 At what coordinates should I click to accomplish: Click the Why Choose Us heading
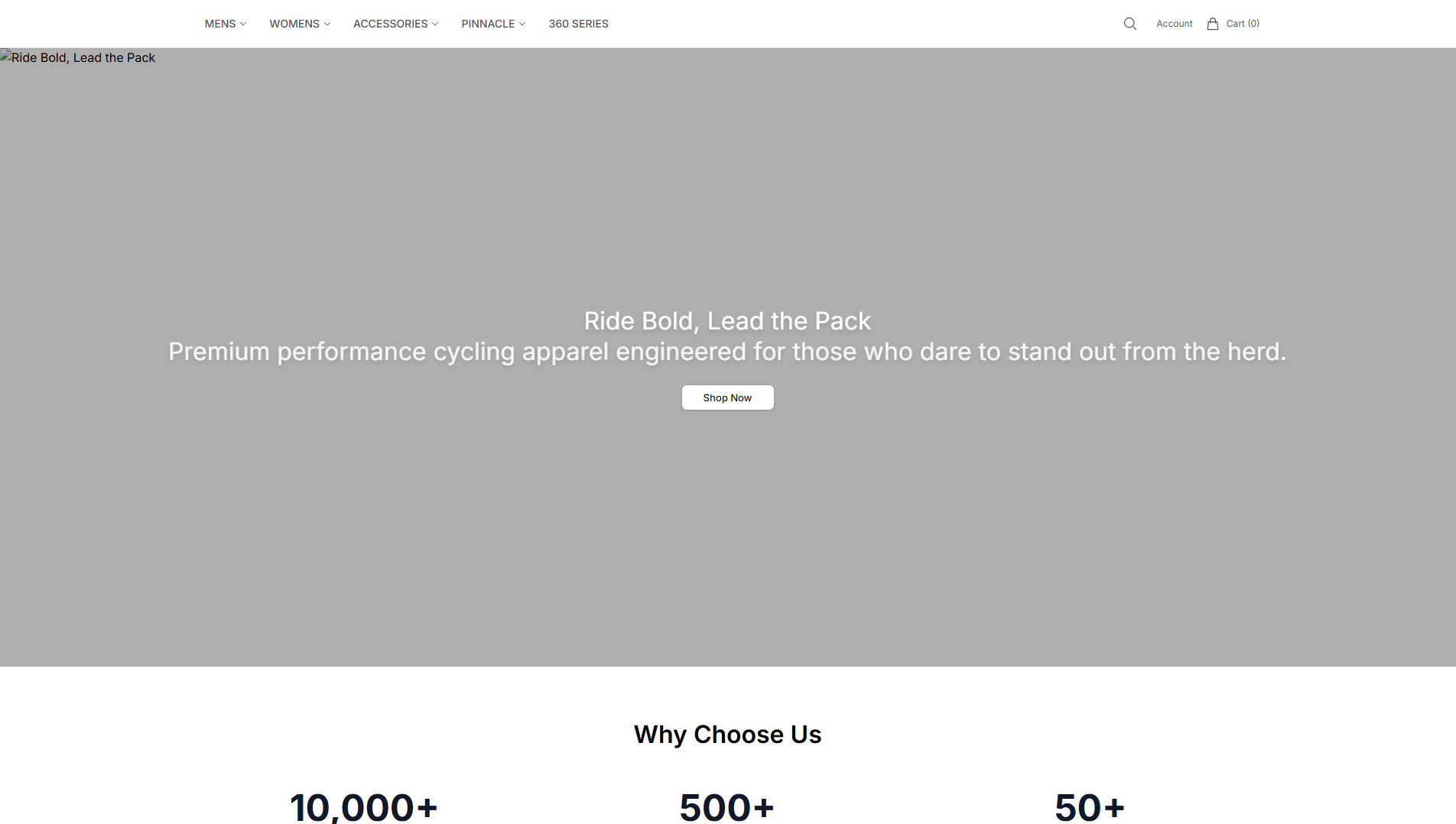coord(727,734)
